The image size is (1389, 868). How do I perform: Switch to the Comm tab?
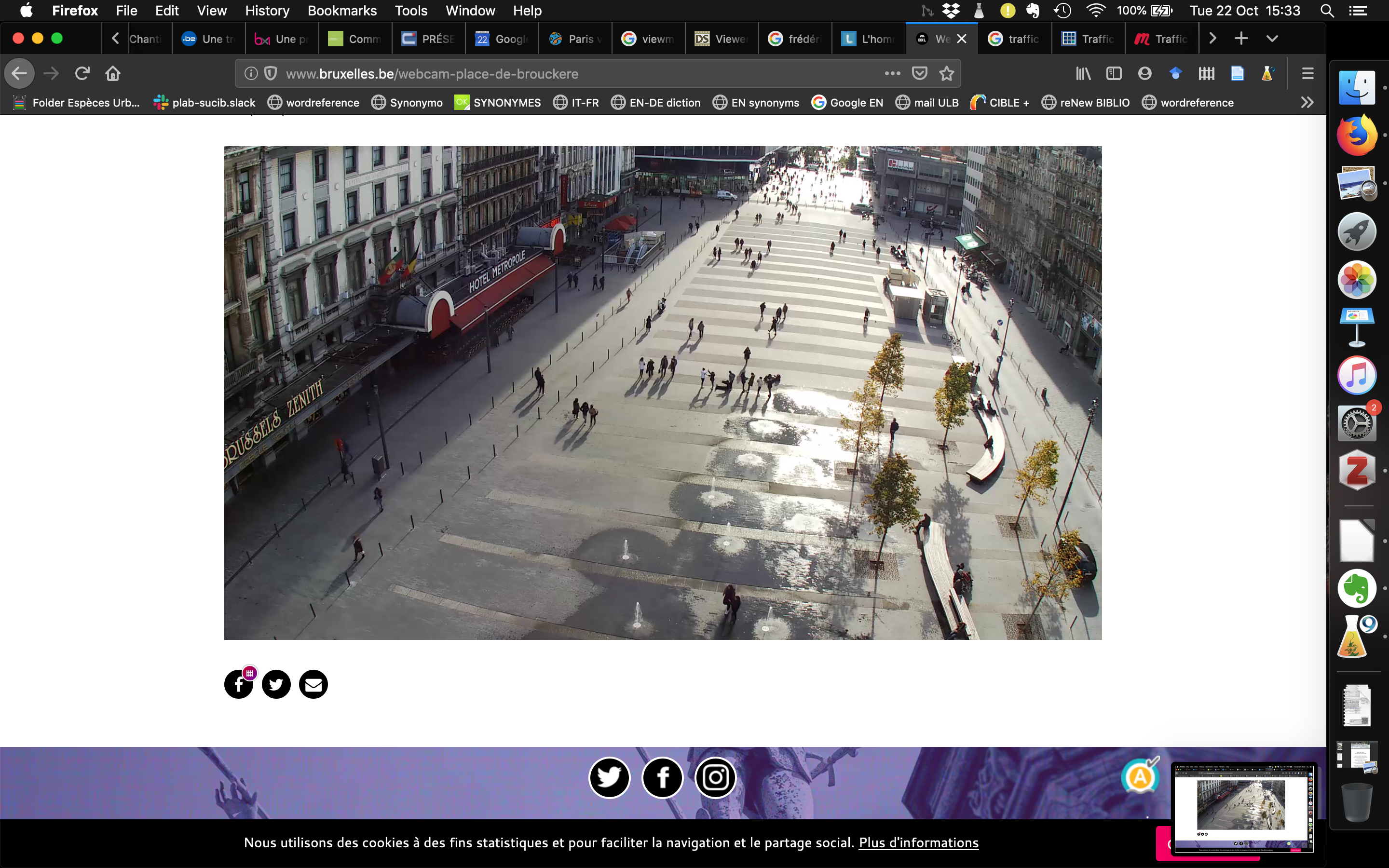[x=355, y=39]
